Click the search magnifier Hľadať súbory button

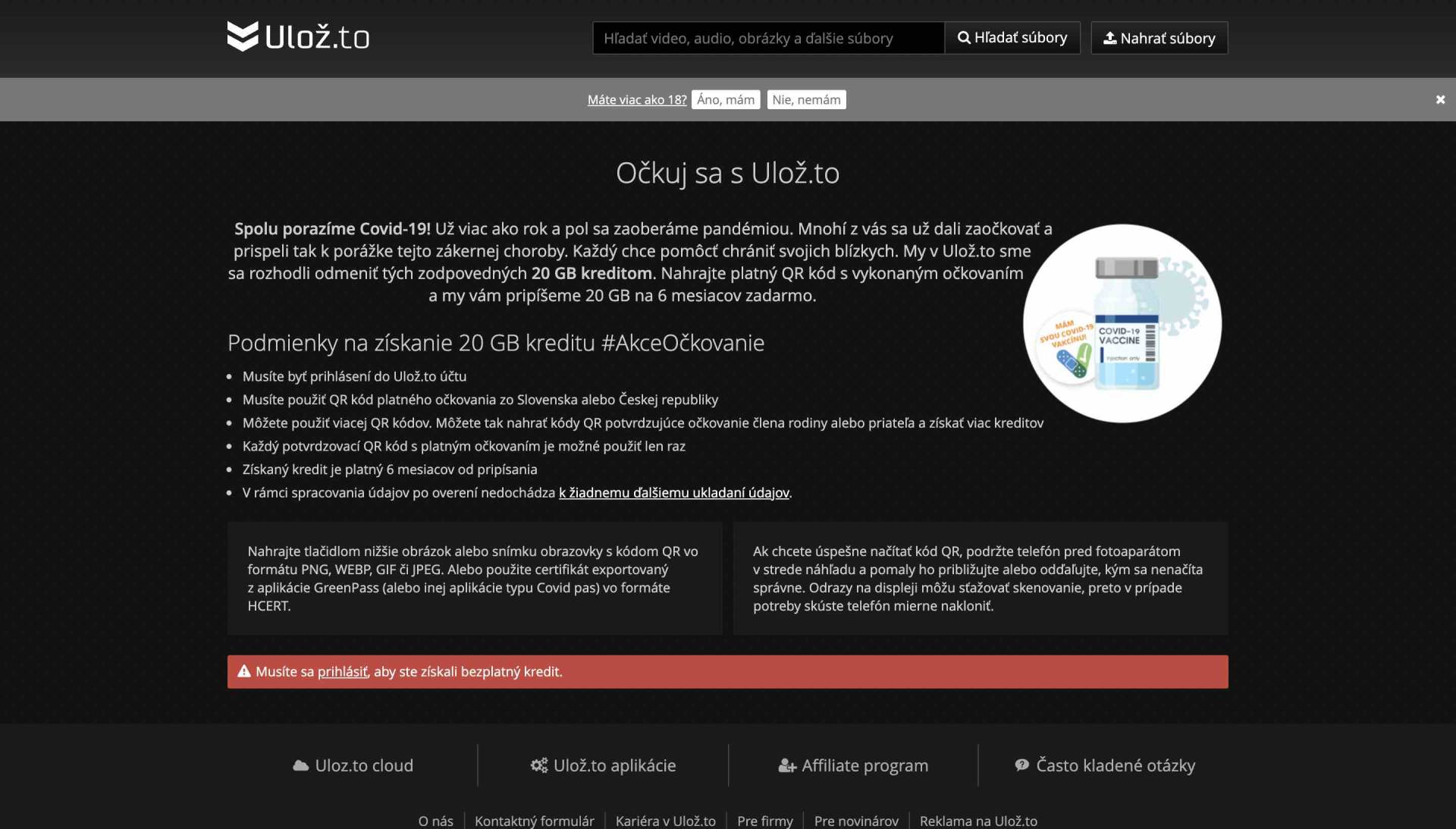1012,38
